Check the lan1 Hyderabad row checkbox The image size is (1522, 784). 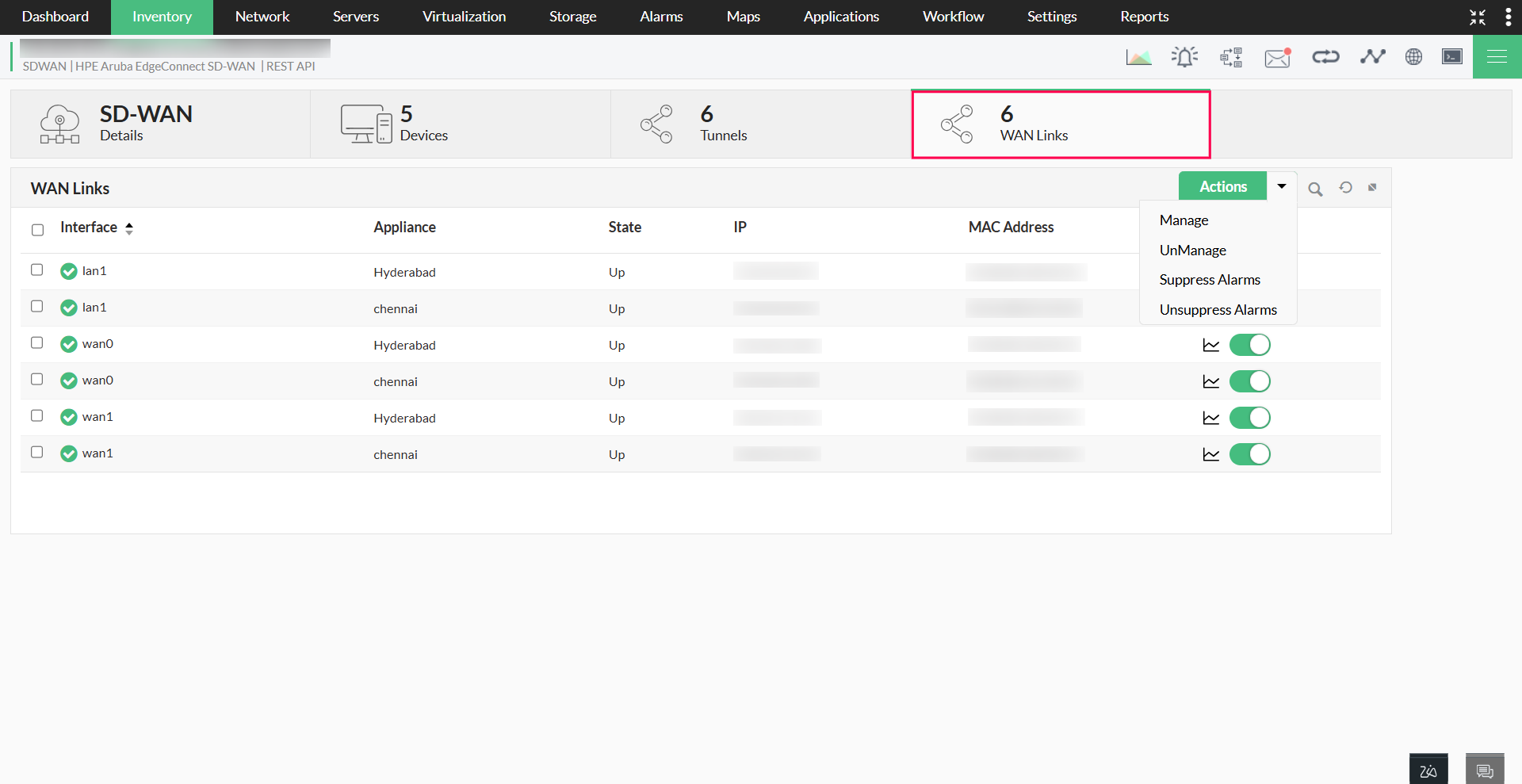point(37,270)
